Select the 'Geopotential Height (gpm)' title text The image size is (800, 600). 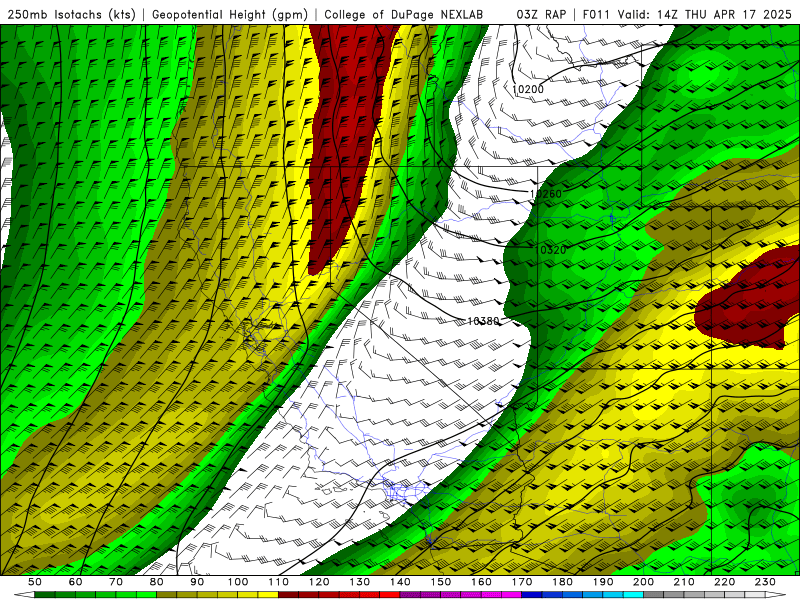pos(230,14)
